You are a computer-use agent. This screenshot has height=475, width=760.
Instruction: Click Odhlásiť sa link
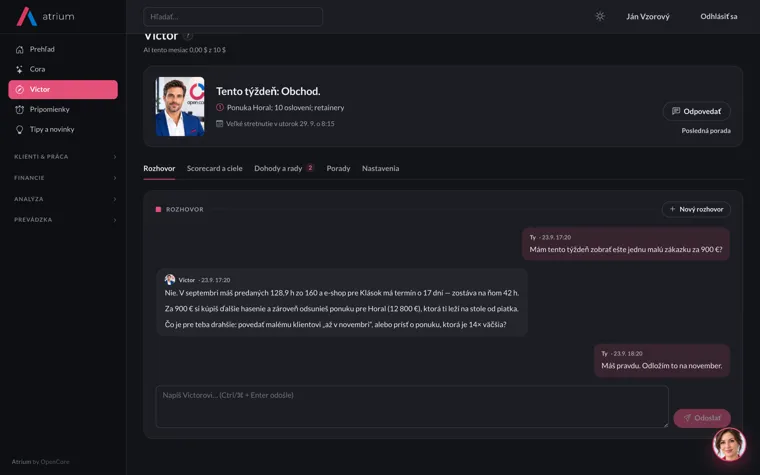click(x=718, y=16)
